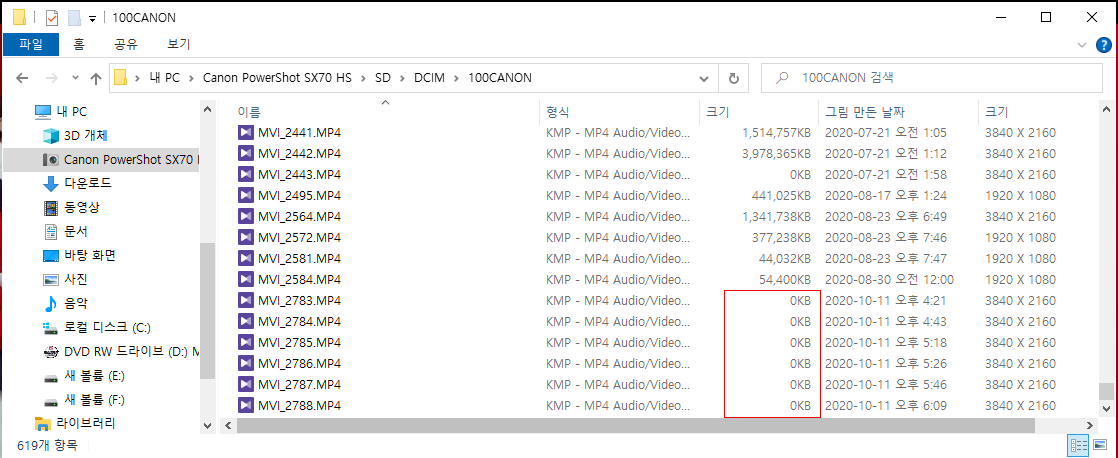
Task: Open 새 볼륨 (E:) in navigation pane
Action: click(x=95, y=375)
